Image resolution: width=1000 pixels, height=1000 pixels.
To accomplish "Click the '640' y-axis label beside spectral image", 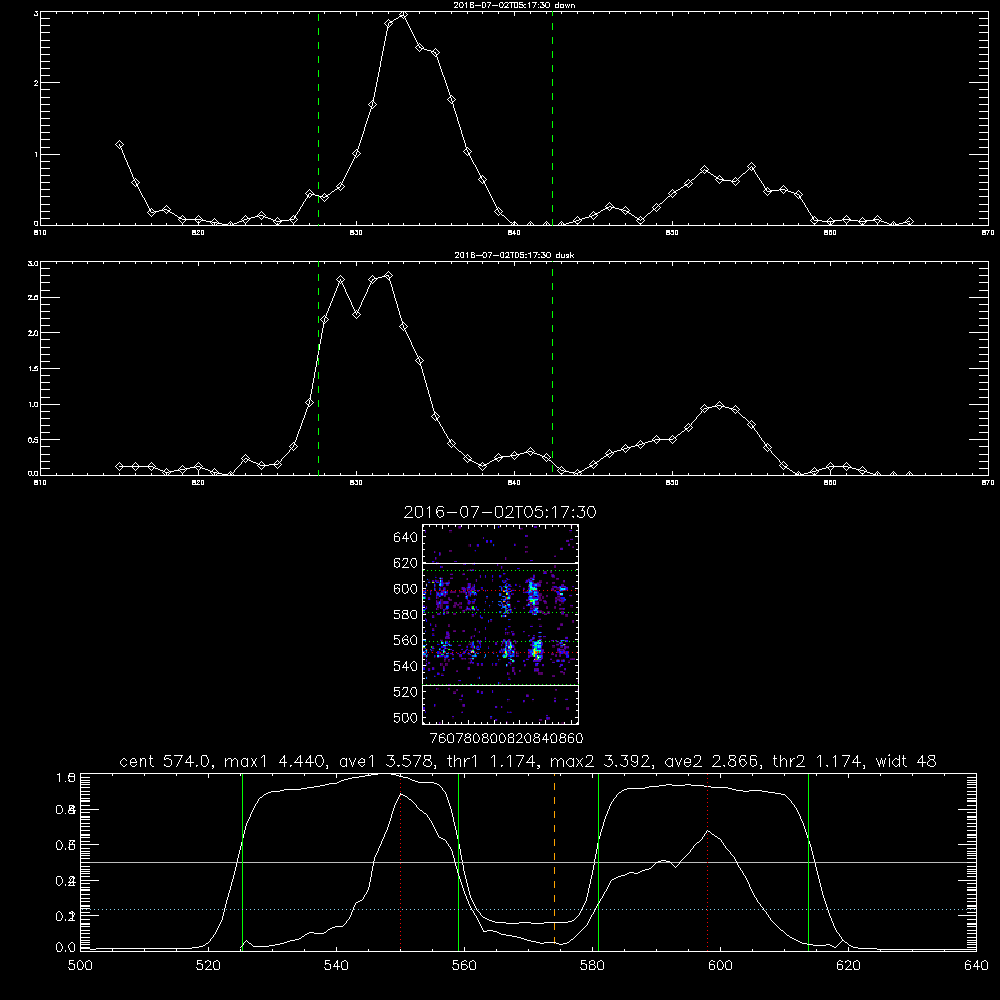I will coord(406,537).
